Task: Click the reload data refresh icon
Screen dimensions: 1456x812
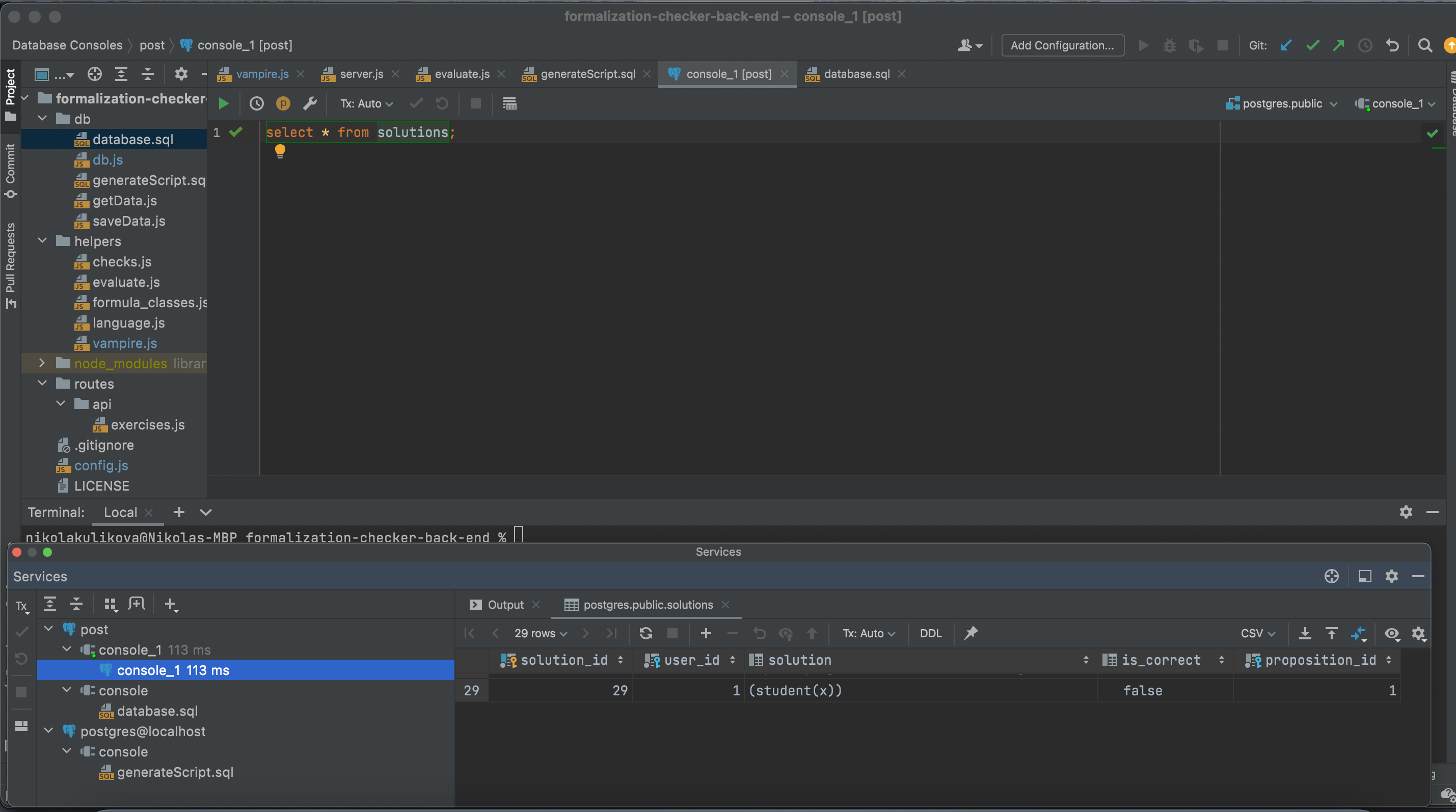Action: pyautogui.click(x=645, y=633)
